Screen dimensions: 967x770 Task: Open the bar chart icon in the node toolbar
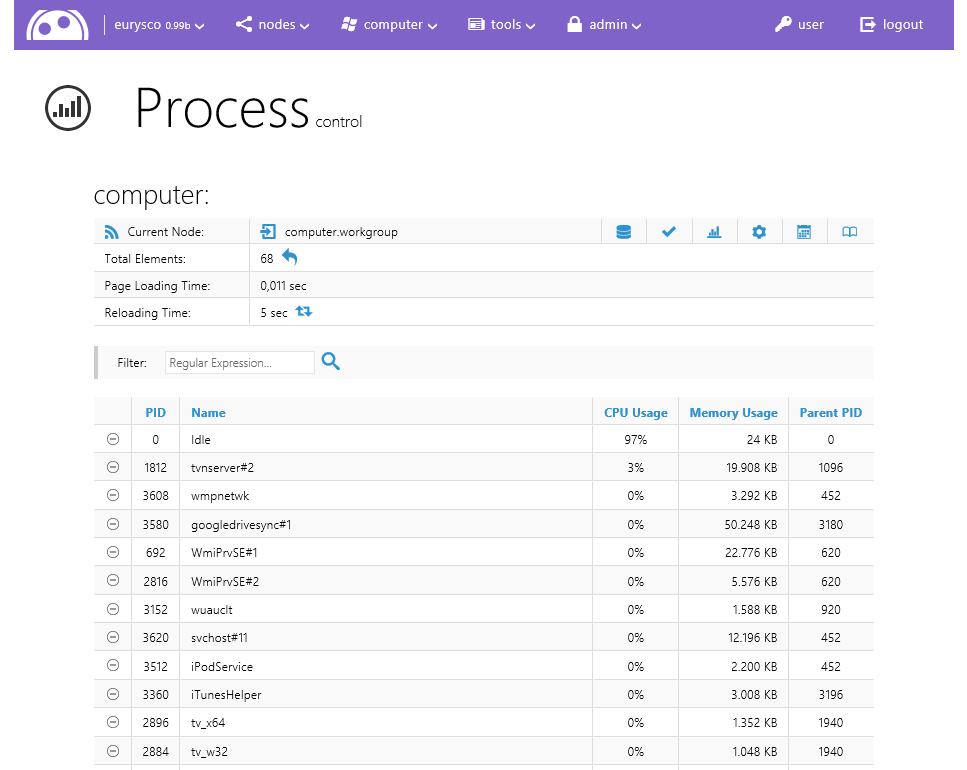[714, 232]
